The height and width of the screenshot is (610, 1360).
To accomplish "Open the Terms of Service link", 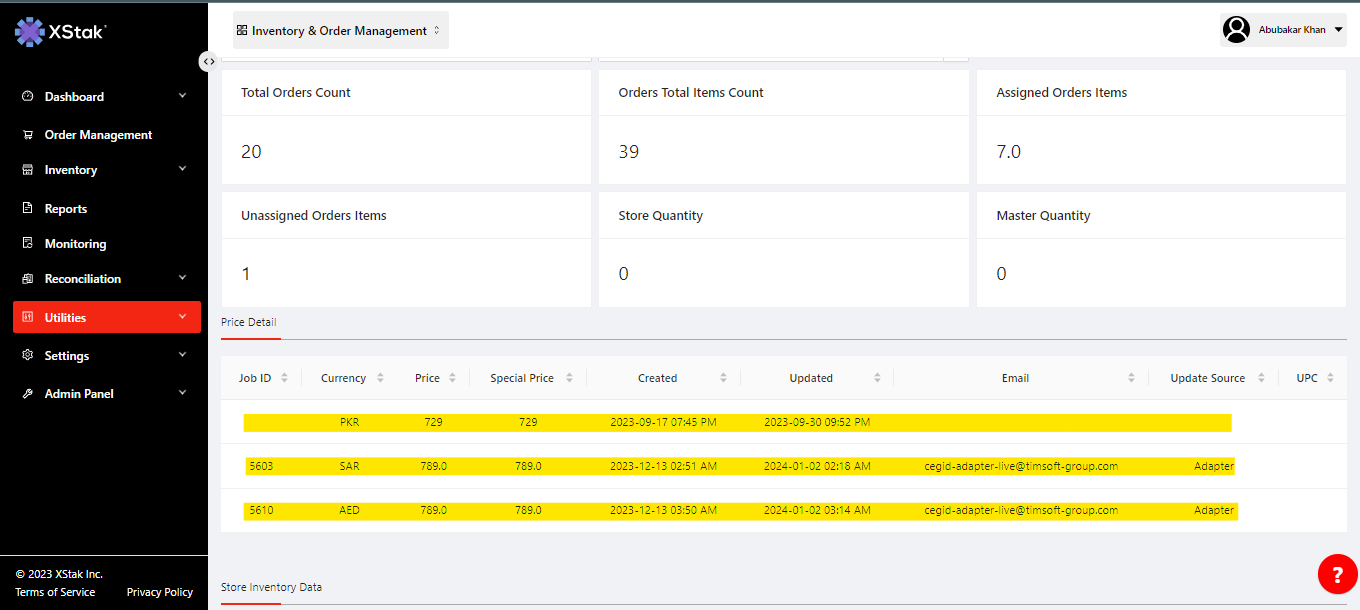I will pos(55,592).
